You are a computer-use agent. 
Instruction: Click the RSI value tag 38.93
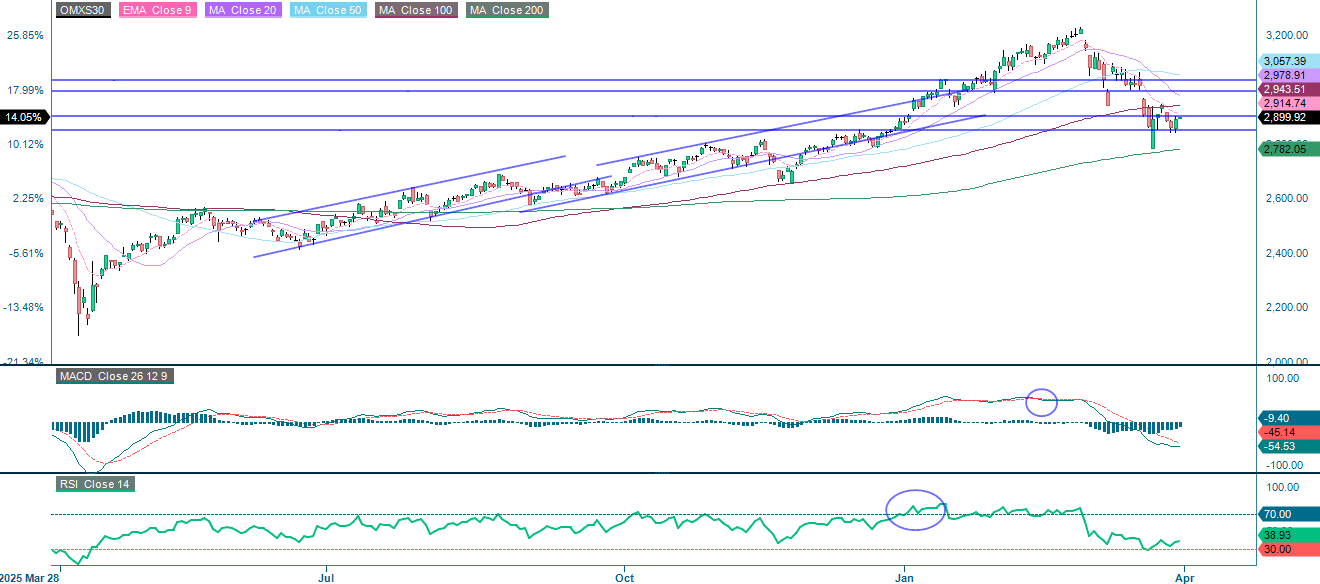[x=1288, y=536]
